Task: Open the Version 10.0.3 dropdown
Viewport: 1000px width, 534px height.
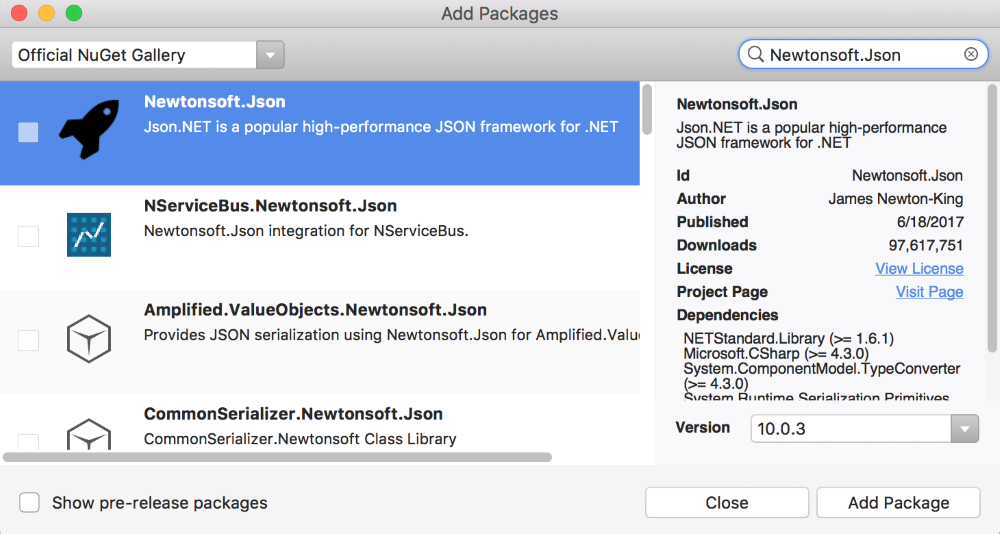Action: click(x=964, y=429)
